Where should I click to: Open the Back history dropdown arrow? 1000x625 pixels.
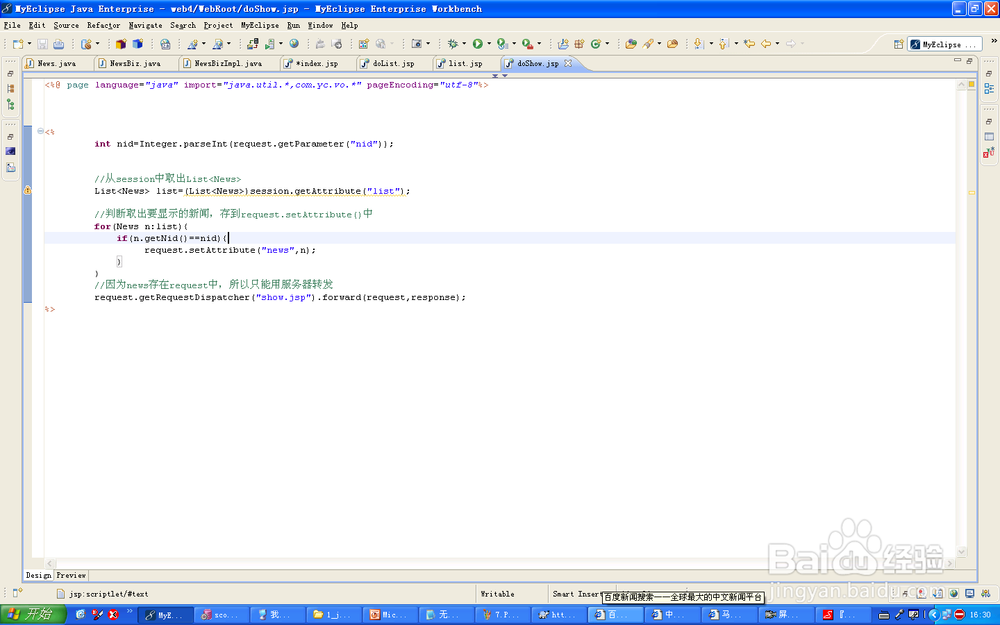[777, 44]
